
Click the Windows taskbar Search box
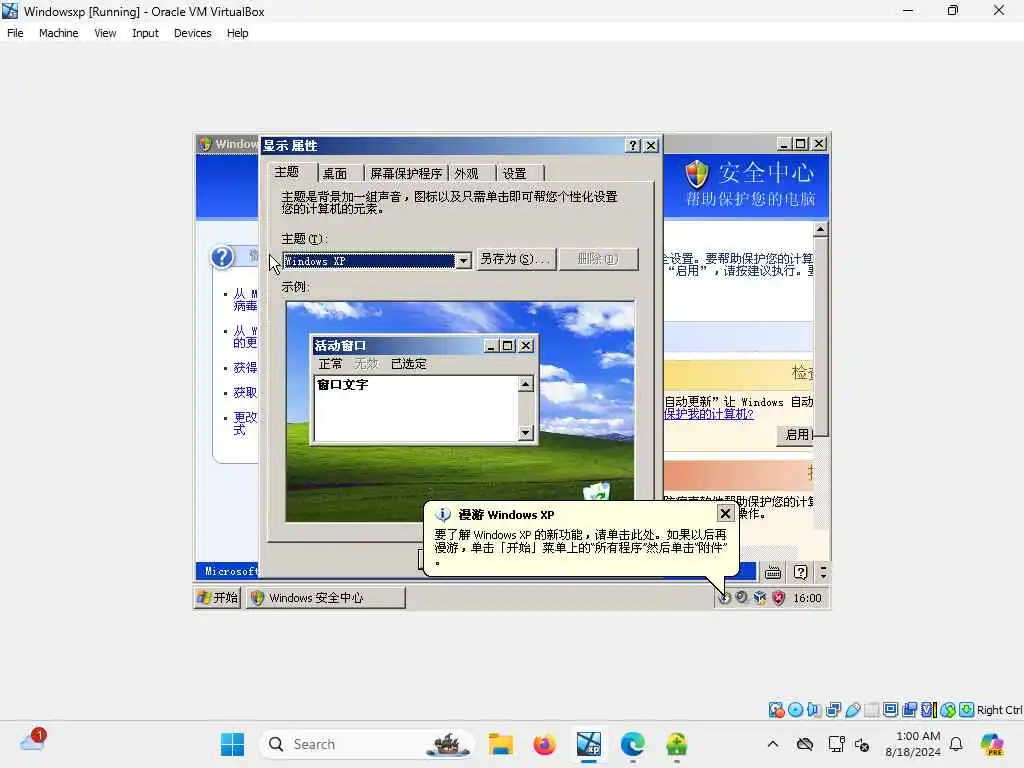(x=367, y=744)
